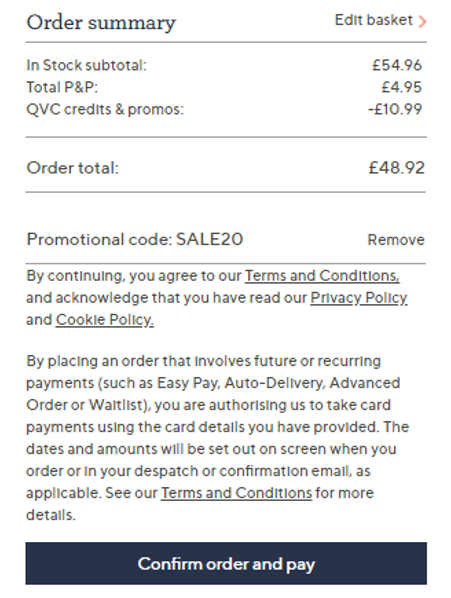Open Terms and Conditions in agreement sentence
Viewport: 451px width, 598px height.
322,276
